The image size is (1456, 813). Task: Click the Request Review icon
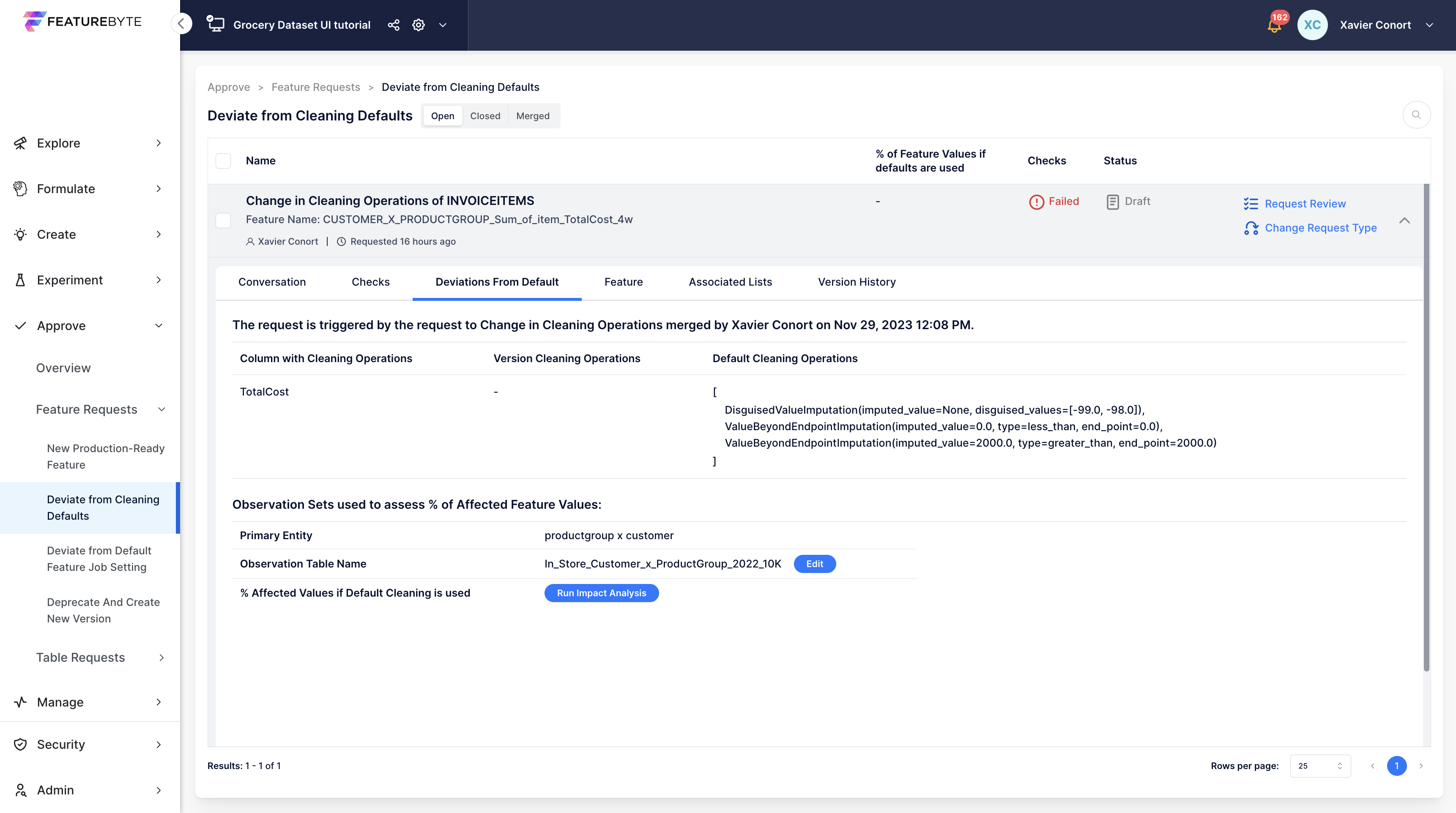[1250, 204]
